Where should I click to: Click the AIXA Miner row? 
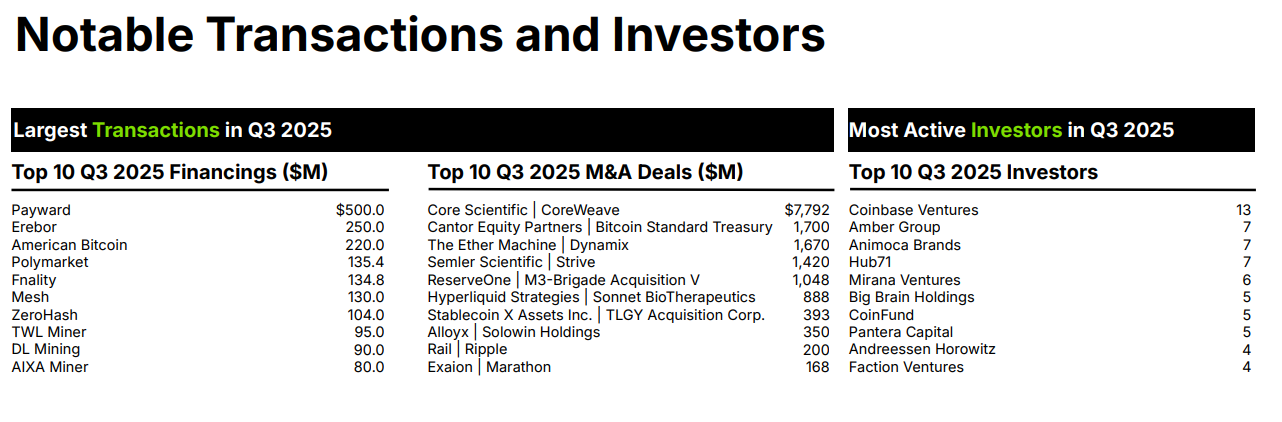(x=50, y=367)
